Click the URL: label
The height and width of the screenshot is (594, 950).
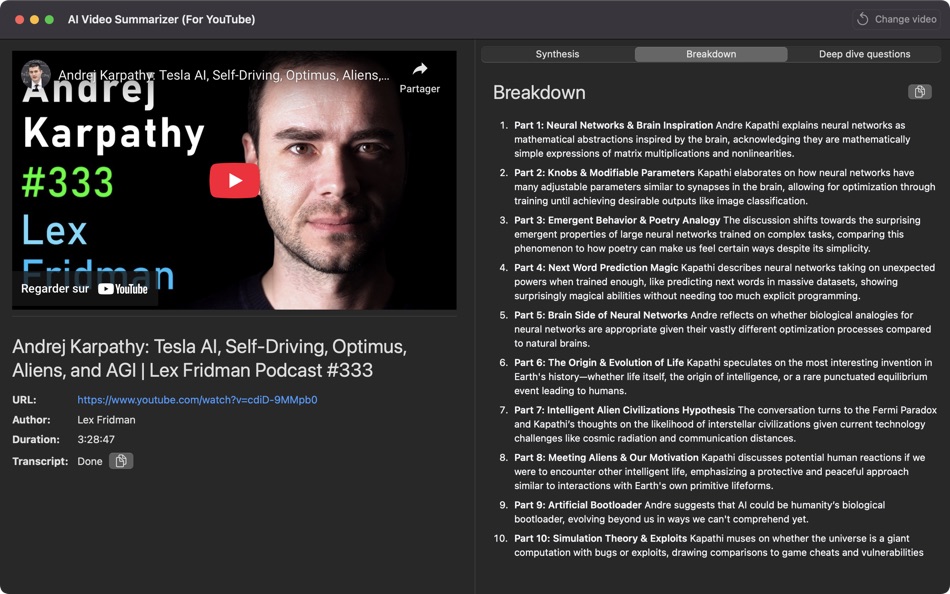(24, 400)
